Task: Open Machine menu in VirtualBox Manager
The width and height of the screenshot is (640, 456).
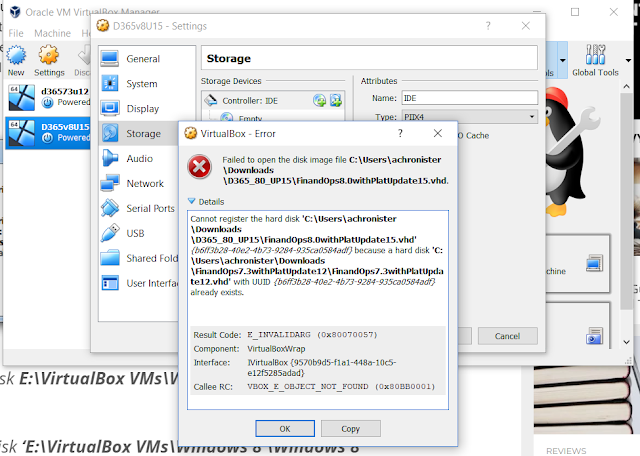Action: tap(52, 33)
